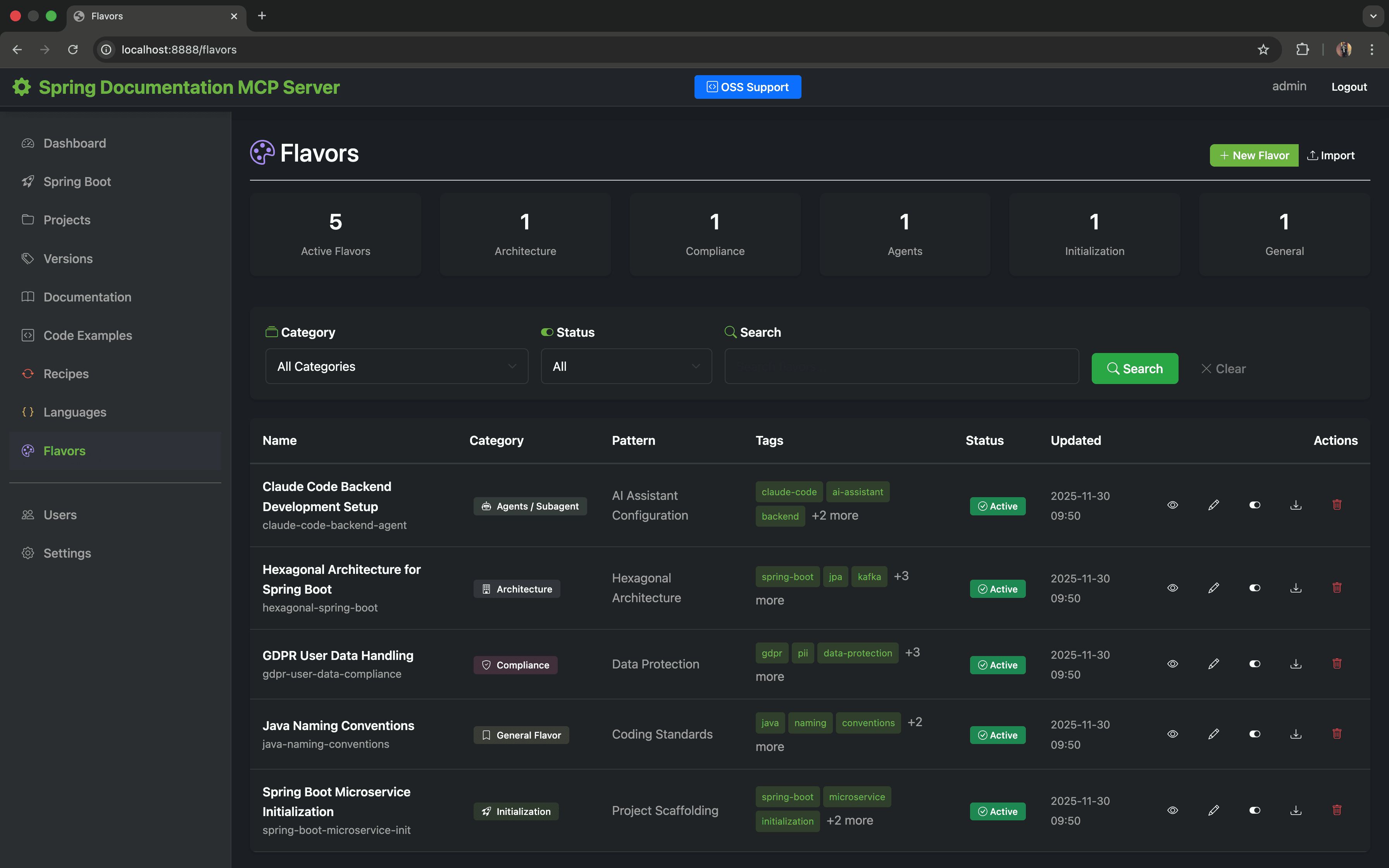Preview the Claude Code Backend flavor
The image size is (1389, 868).
[x=1172, y=505]
